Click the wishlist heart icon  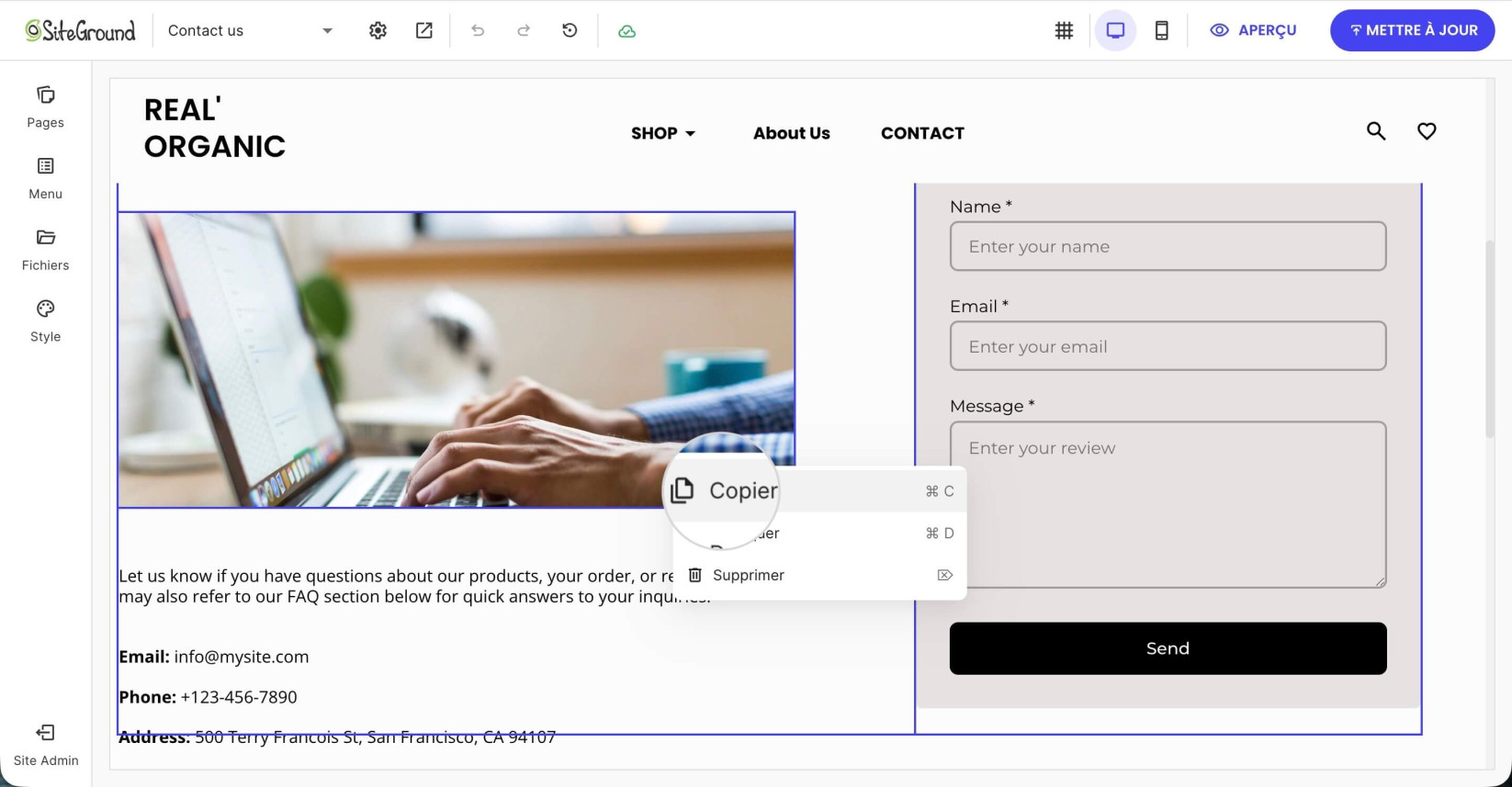[1427, 131]
